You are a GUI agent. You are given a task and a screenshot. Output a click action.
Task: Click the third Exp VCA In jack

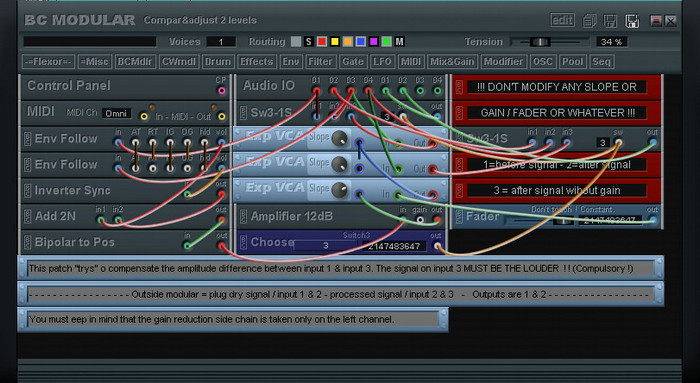[398, 195]
